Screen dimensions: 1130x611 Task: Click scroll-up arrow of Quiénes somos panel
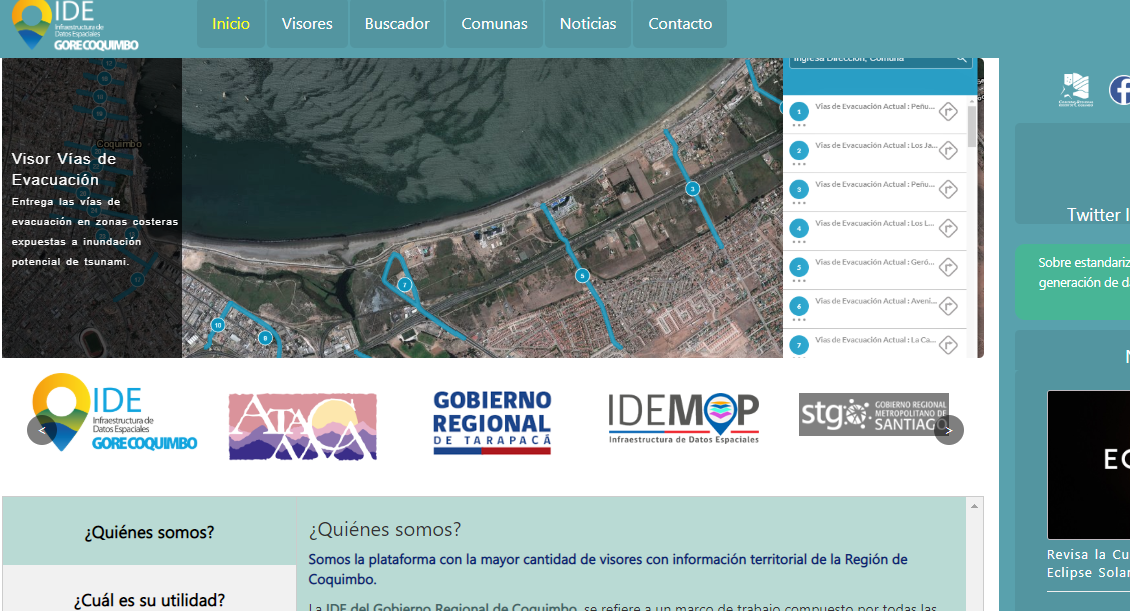point(974,507)
